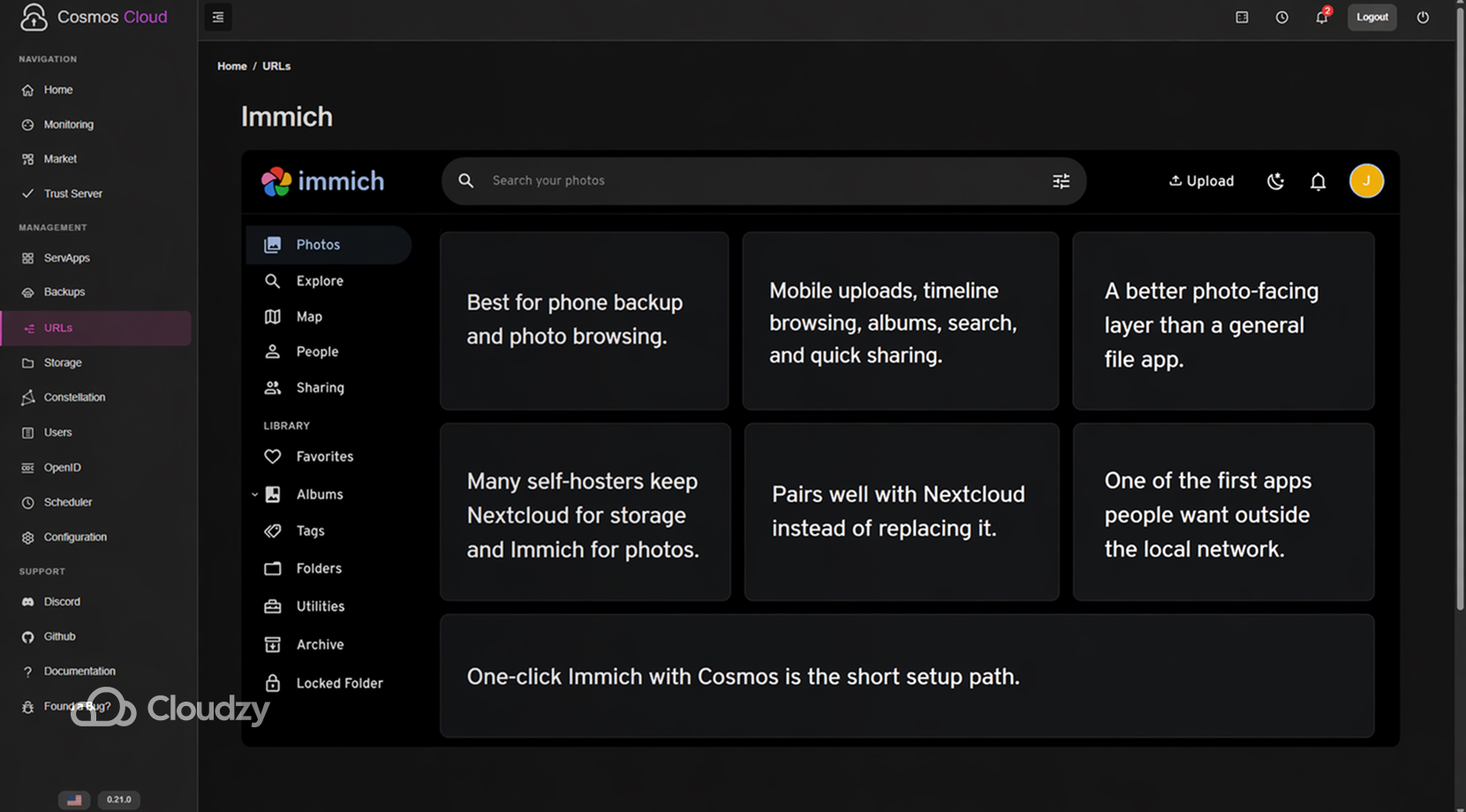Open the Github icon in the sidebar
The height and width of the screenshot is (812, 1466).
point(29,635)
